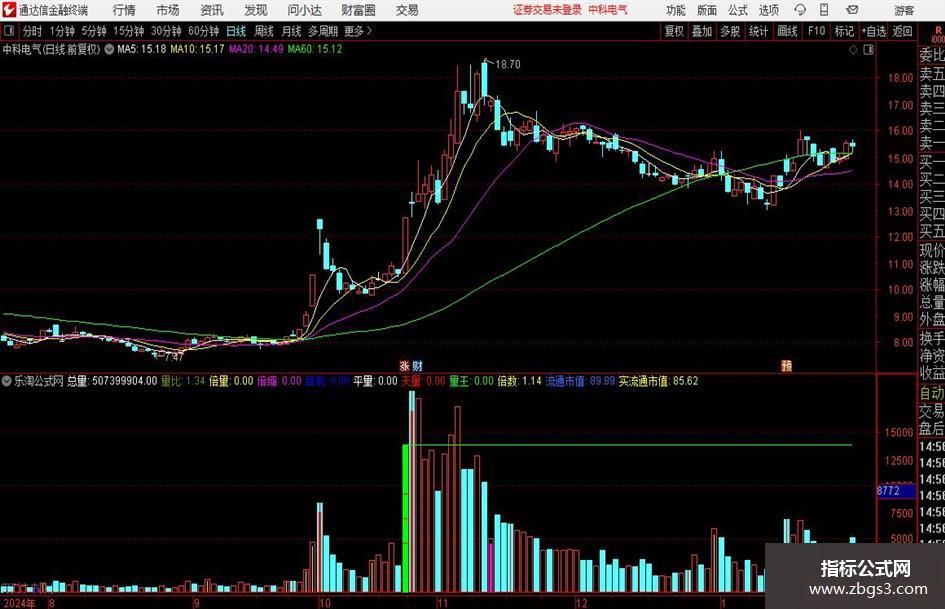This screenshot has height=609, width=945.
Task: Open the 多周期 multi-period view
Action: pos(323,31)
